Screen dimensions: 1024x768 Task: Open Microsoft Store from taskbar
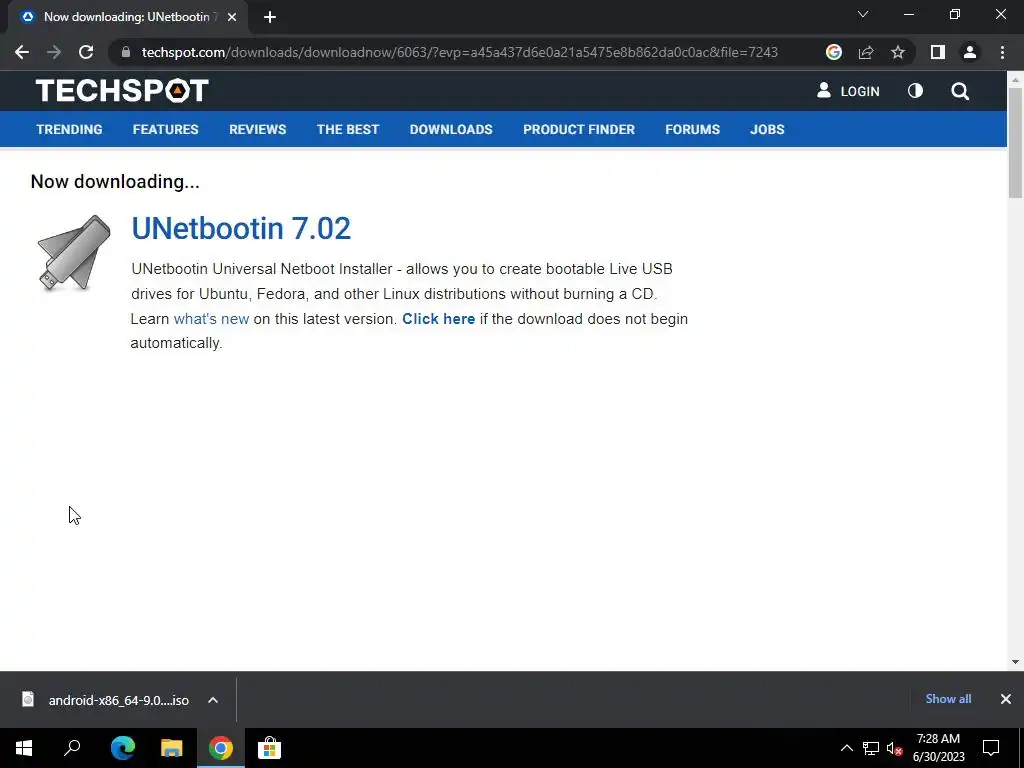(269, 748)
